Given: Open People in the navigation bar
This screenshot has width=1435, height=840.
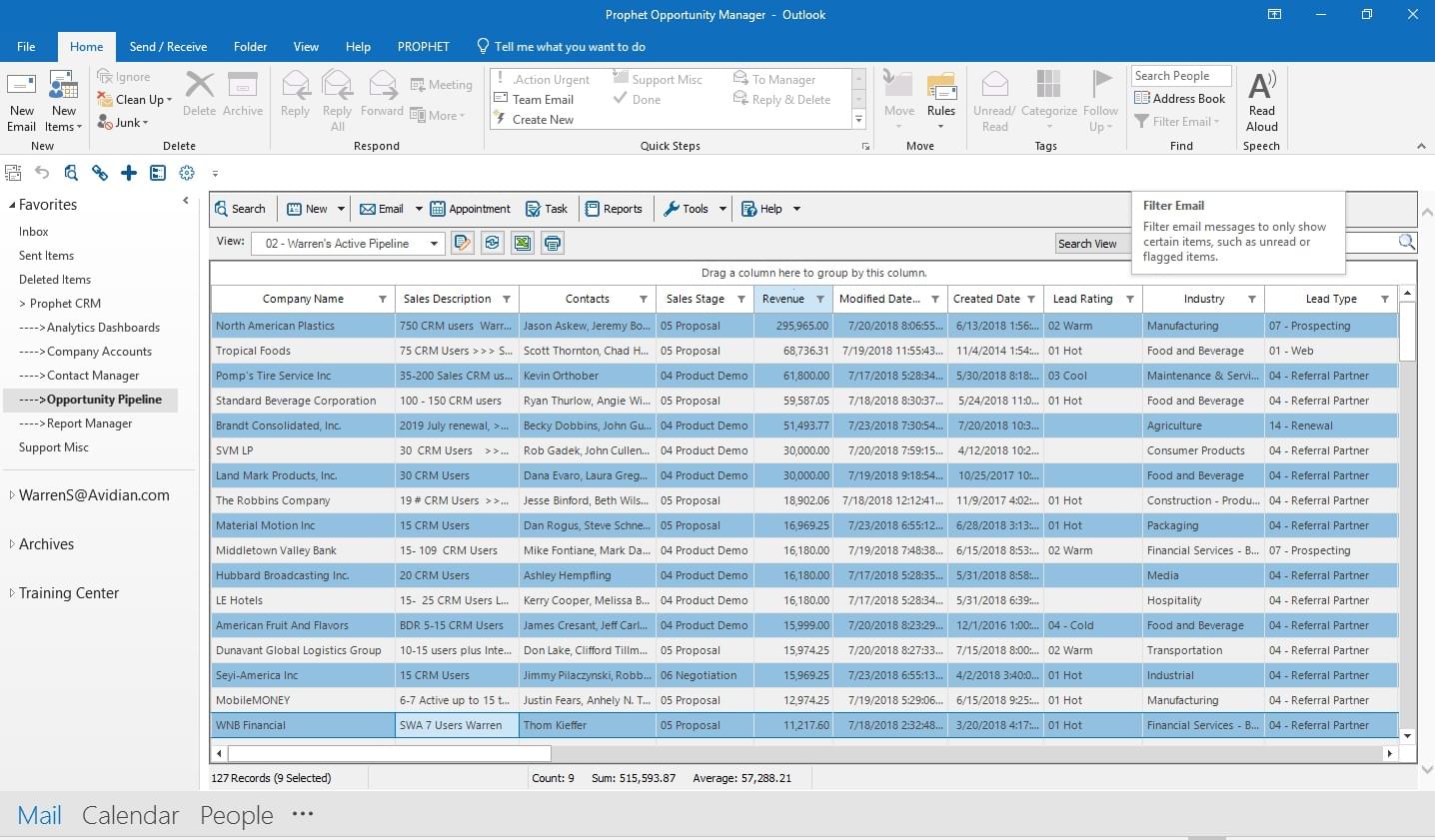Looking at the screenshot, I should [x=237, y=815].
